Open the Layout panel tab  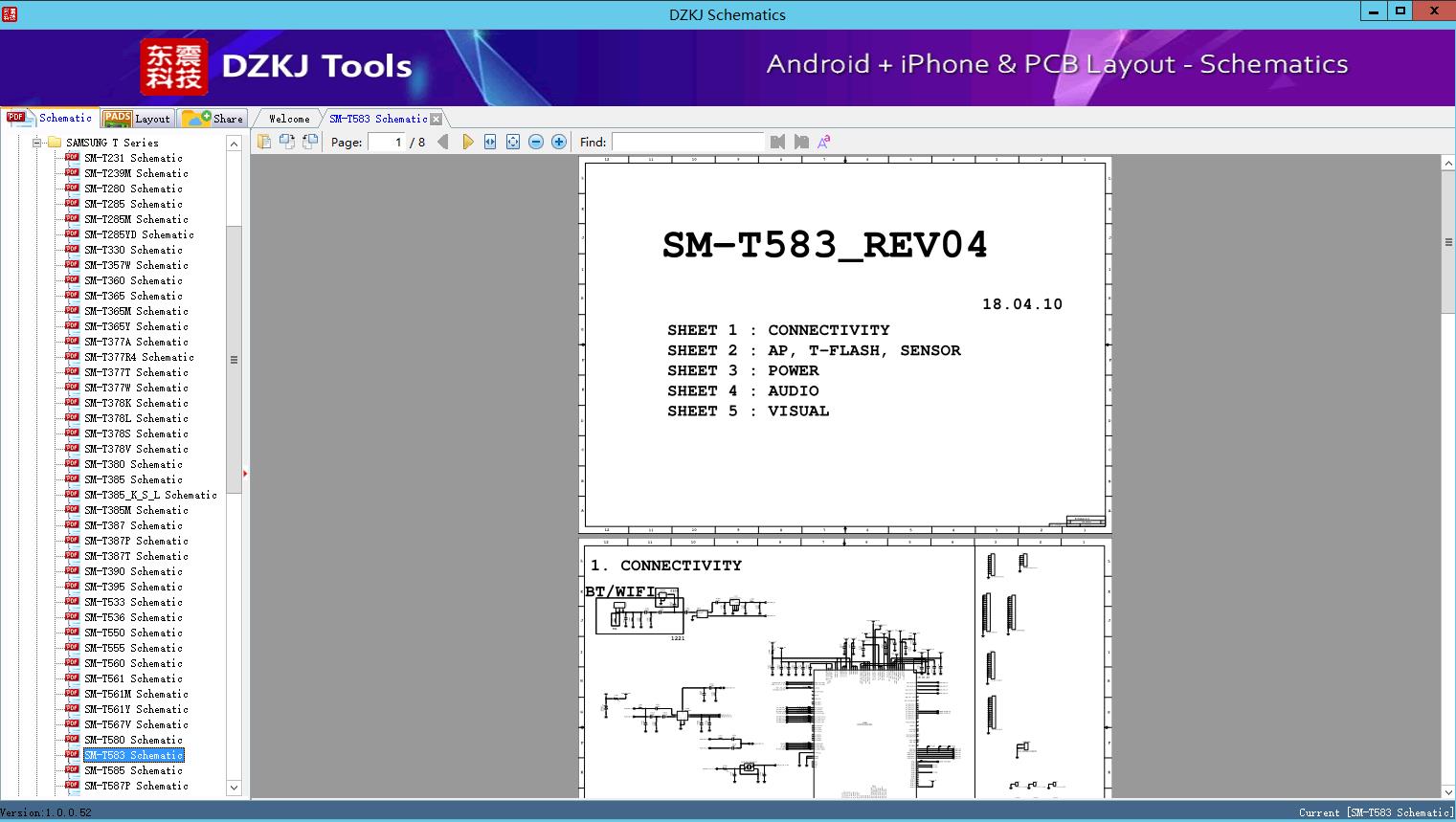pyautogui.click(x=137, y=119)
